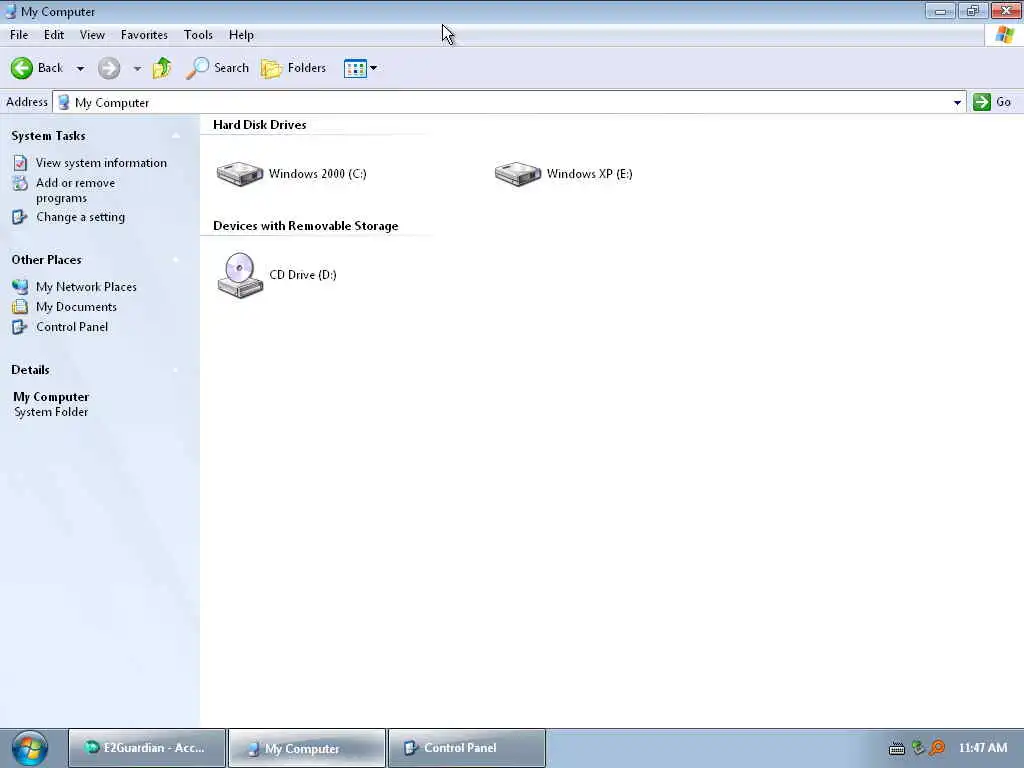The height and width of the screenshot is (768, 1024).
Task: Minimize the My Computer window
Action: point(940,11)
